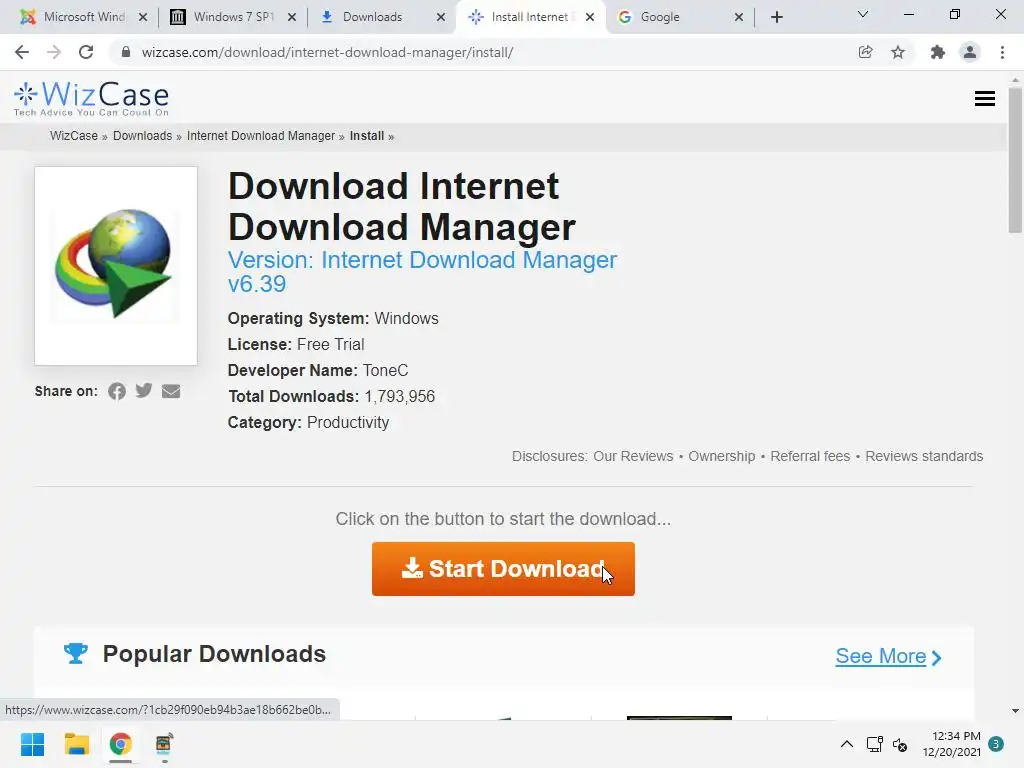Image resolution: width=1024 pixels, height=768 pixels.
Task: Reload the page with the refresh icon
Action: pos(86,52)
